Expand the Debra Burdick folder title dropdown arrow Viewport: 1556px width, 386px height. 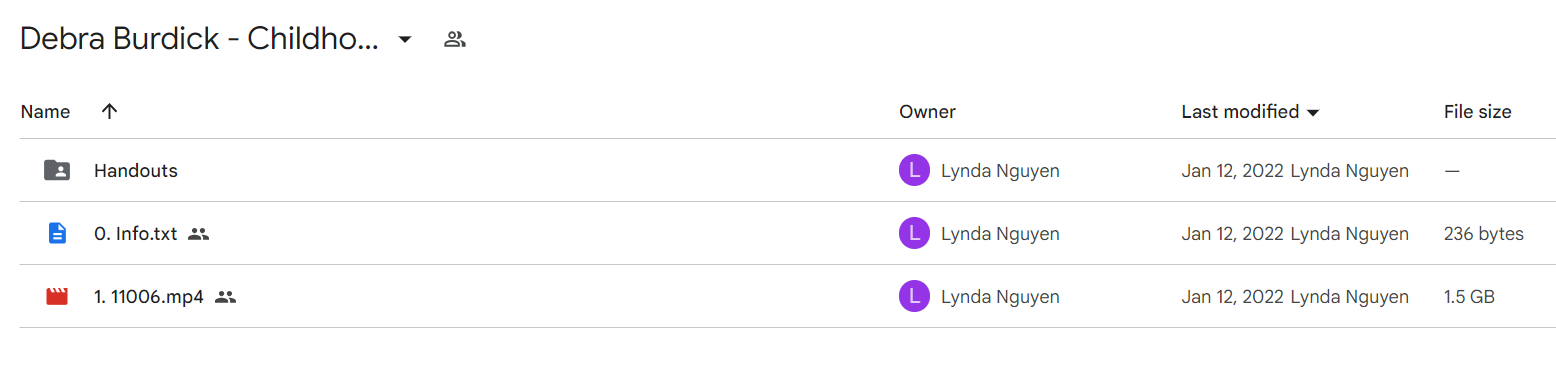[404, 40]
